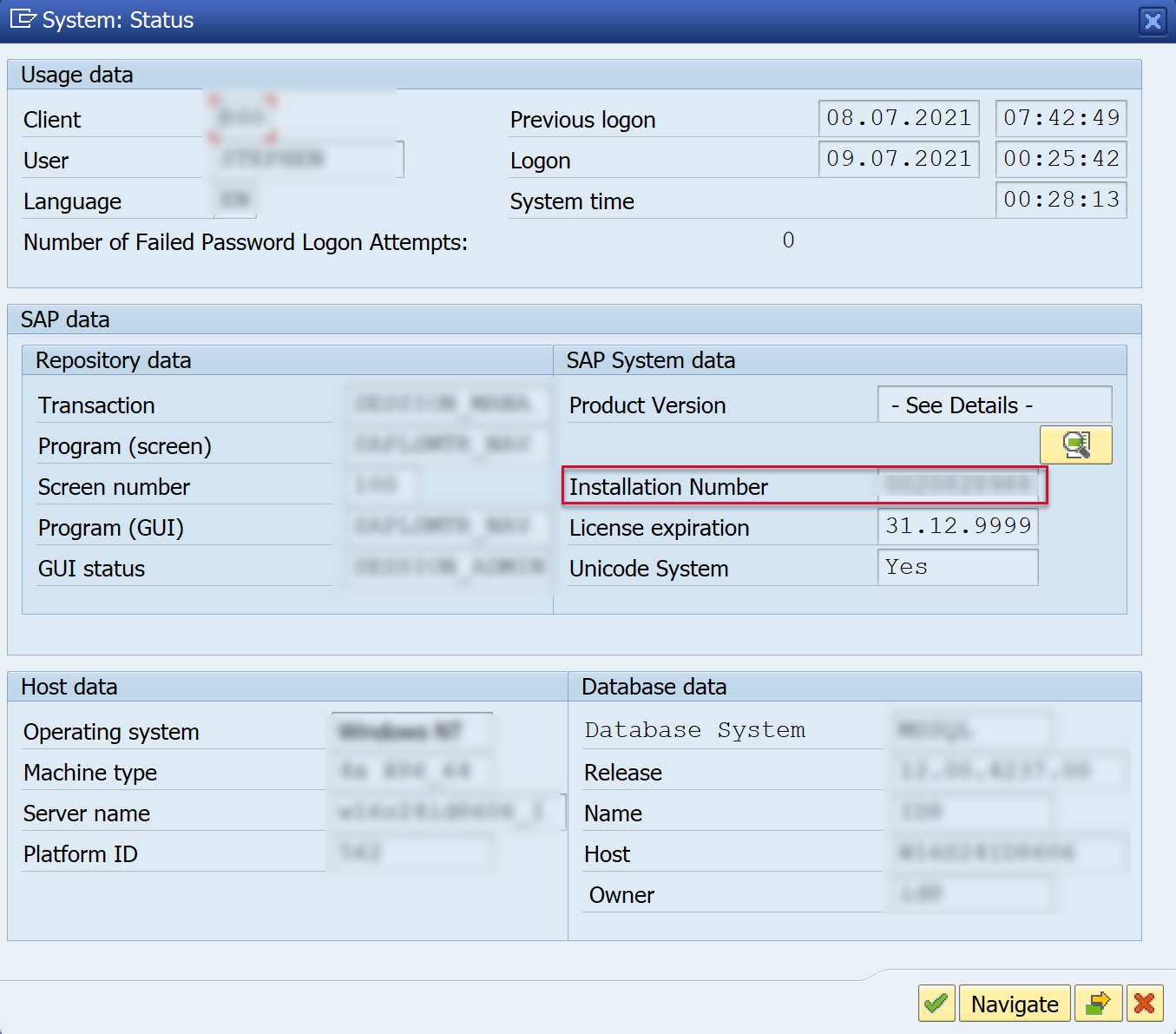The image size is (1176, 1034).
Task: Click the '- See Details -' Product Version field
Action: coord(994,405)
